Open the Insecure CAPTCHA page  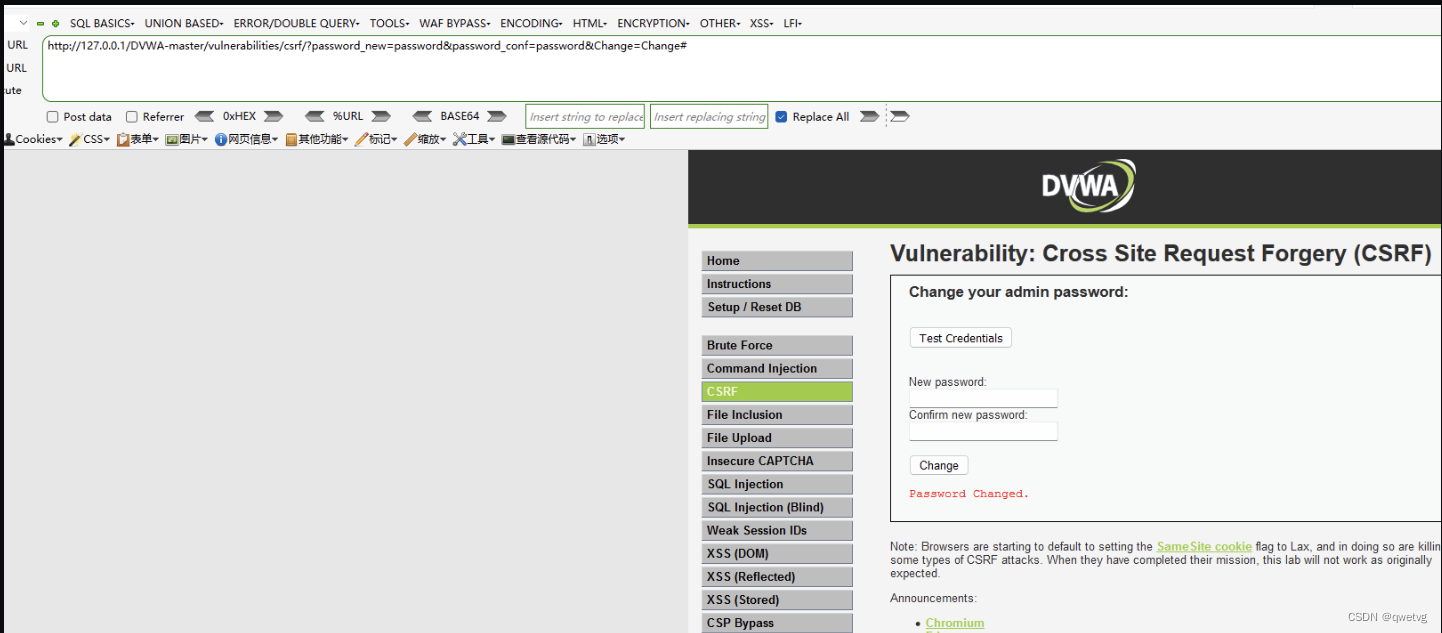(777, 461)
